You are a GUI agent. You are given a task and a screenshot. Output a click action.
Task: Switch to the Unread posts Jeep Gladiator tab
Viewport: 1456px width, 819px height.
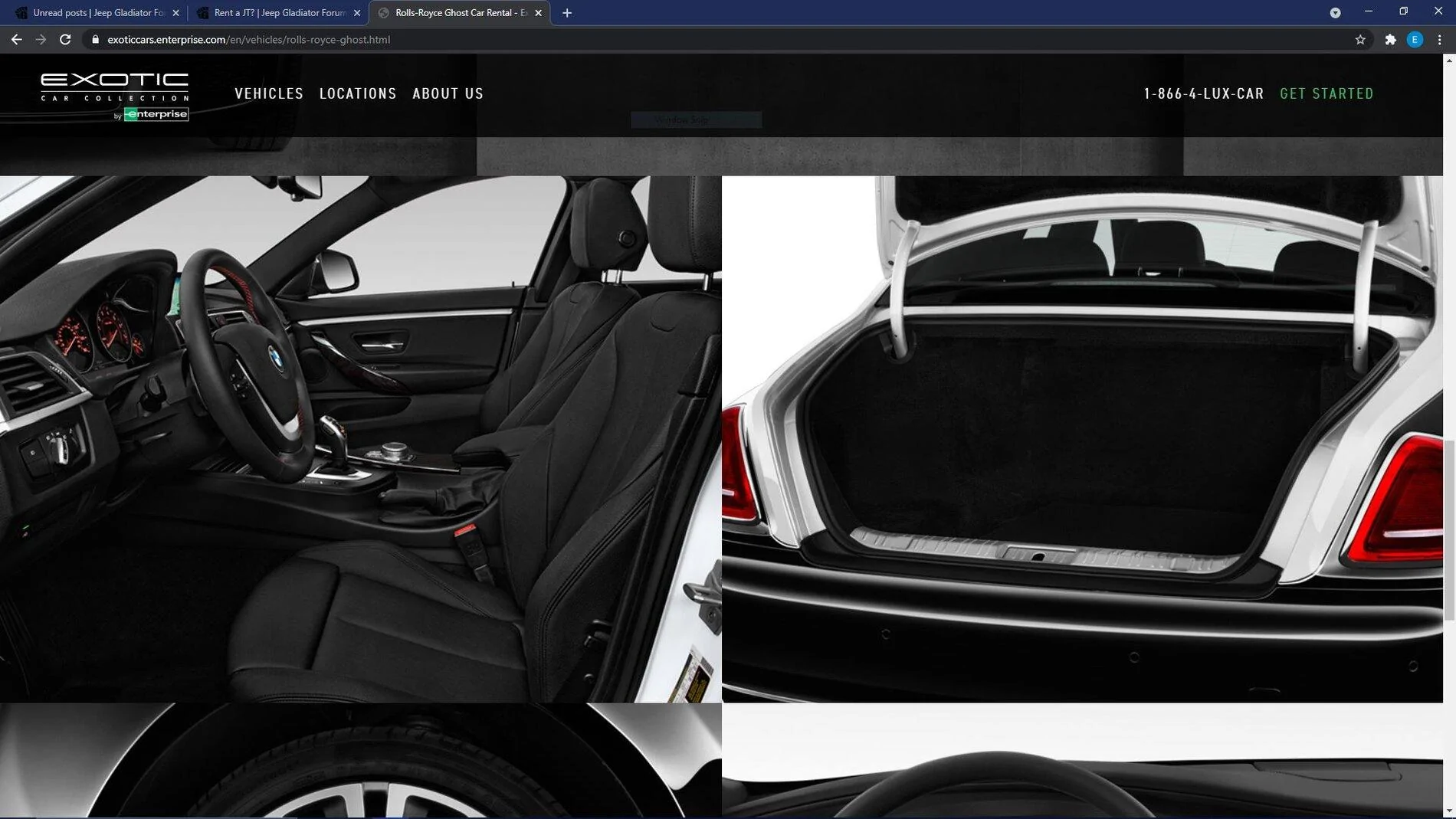point(98,12)
